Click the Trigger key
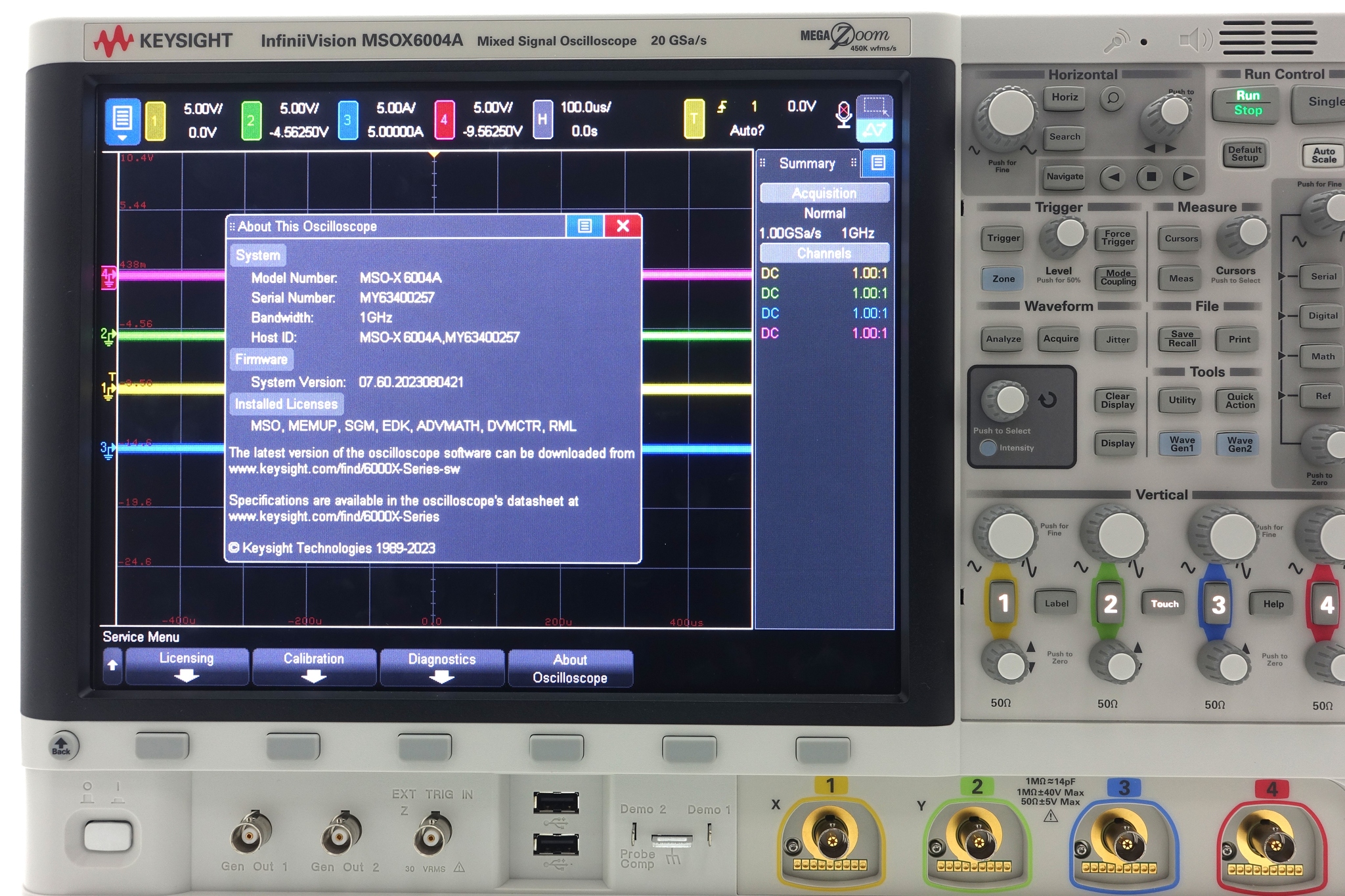 (1003, 239)
